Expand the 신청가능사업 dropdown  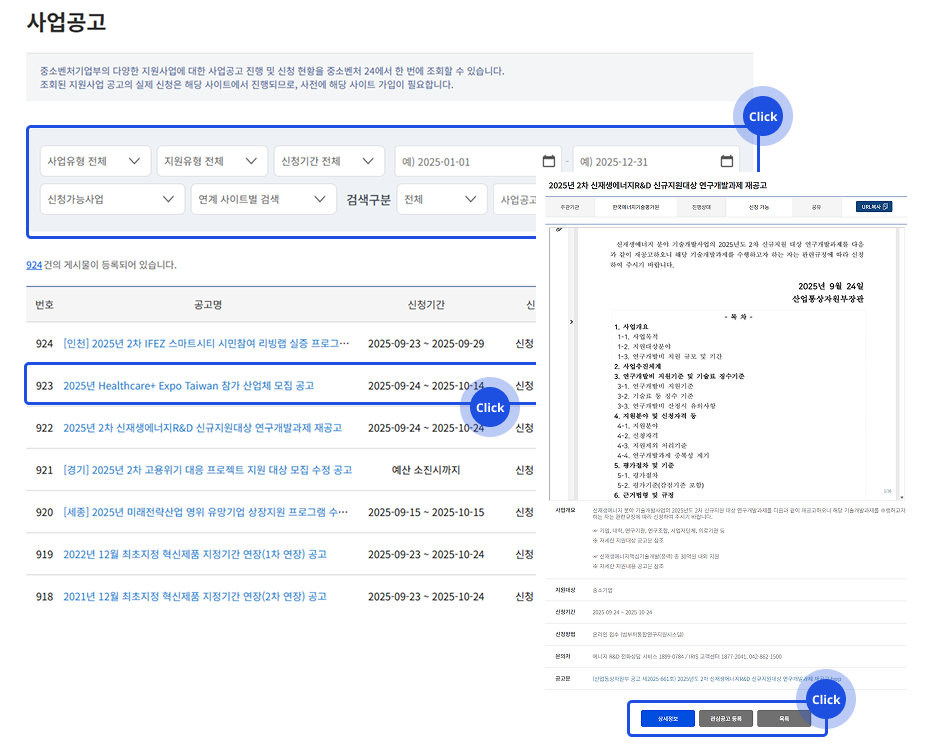[111, 199]
